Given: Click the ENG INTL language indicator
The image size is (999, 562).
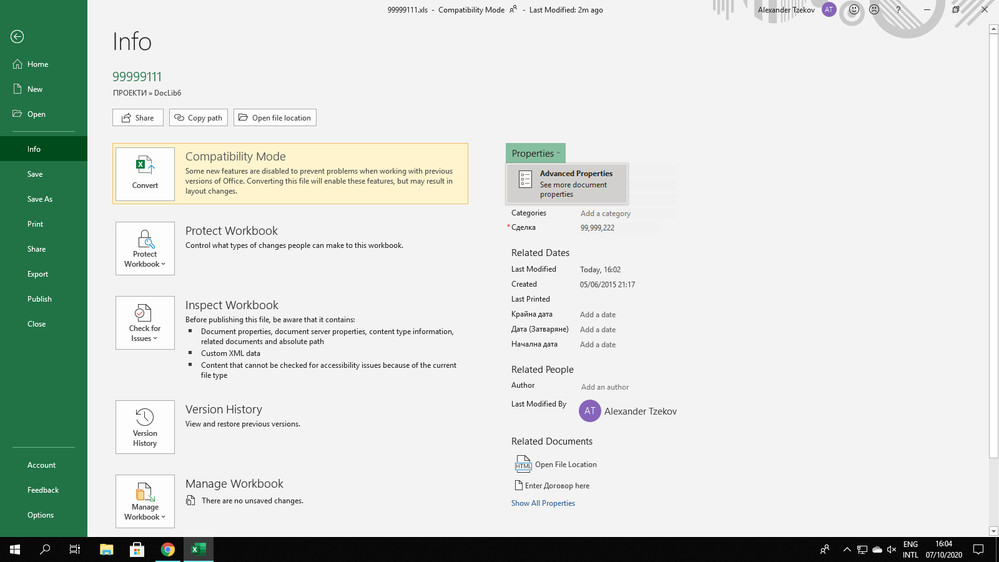Looking at the screenshot, I should pos(910,549).
